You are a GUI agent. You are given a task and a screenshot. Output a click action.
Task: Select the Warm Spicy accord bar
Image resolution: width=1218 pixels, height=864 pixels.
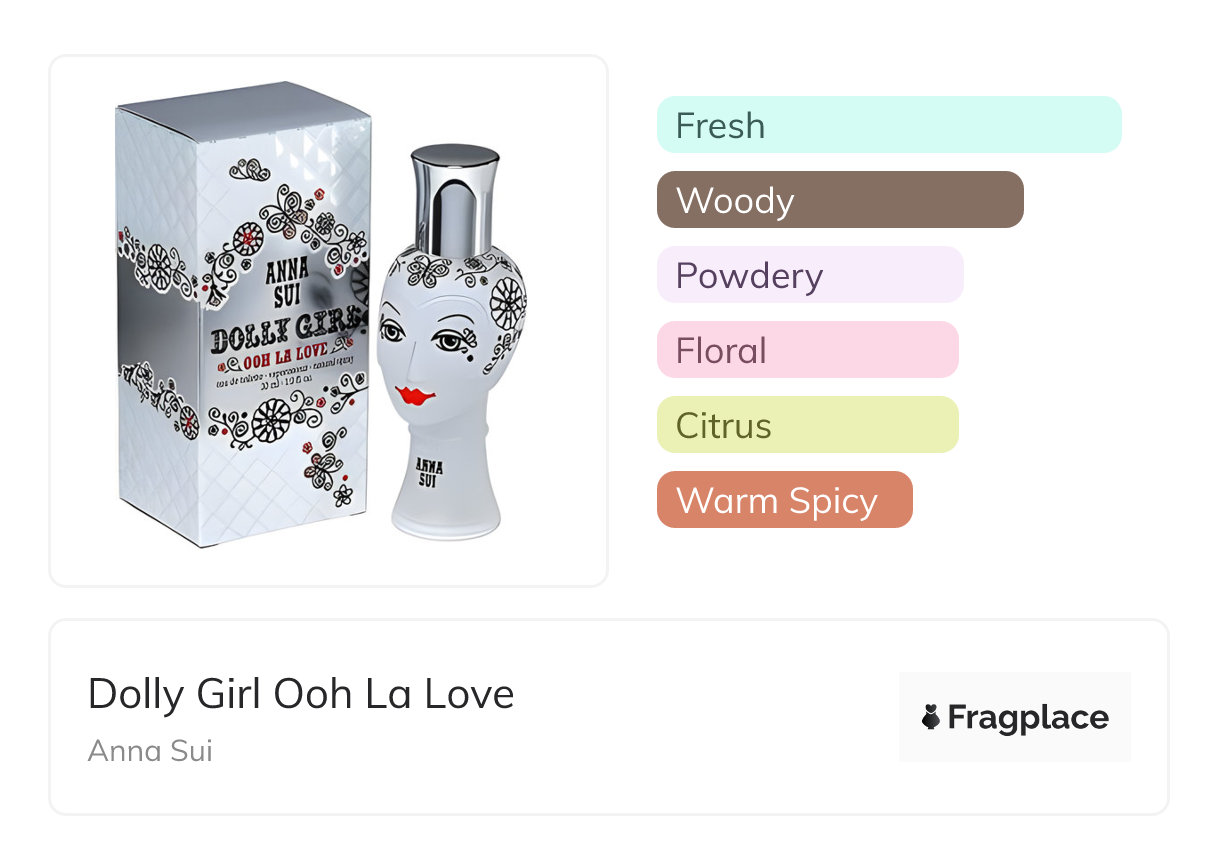click(x=784, y=500)
